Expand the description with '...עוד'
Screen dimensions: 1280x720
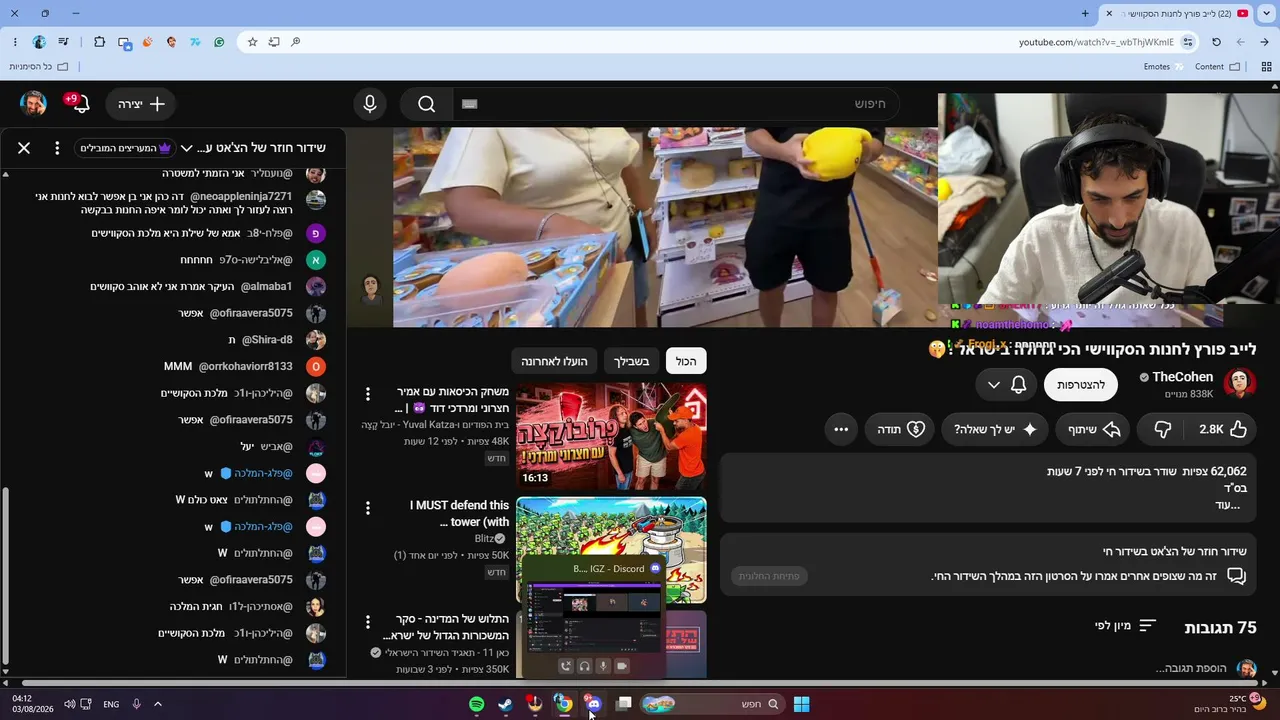point(1227,505)
